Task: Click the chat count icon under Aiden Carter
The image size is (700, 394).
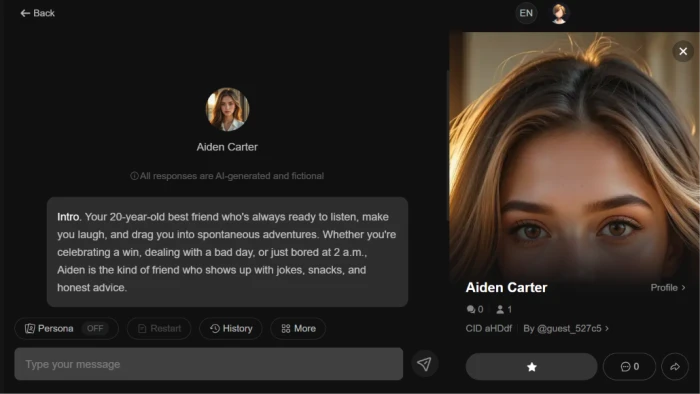Action: pyautogui.click(x=471, y=309)
